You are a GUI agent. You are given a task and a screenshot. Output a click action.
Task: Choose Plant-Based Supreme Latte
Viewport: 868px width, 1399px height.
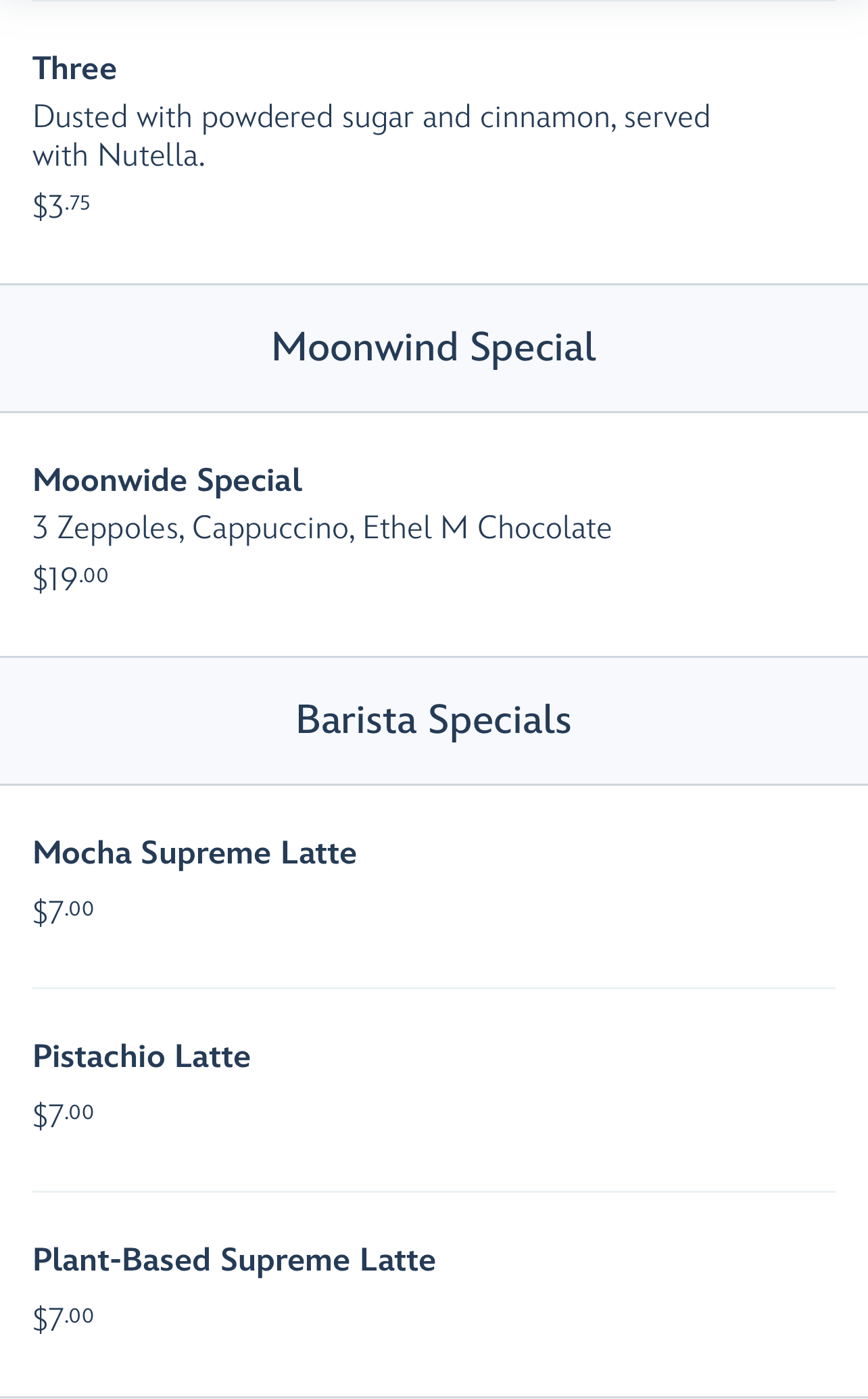click(234, 1260)
